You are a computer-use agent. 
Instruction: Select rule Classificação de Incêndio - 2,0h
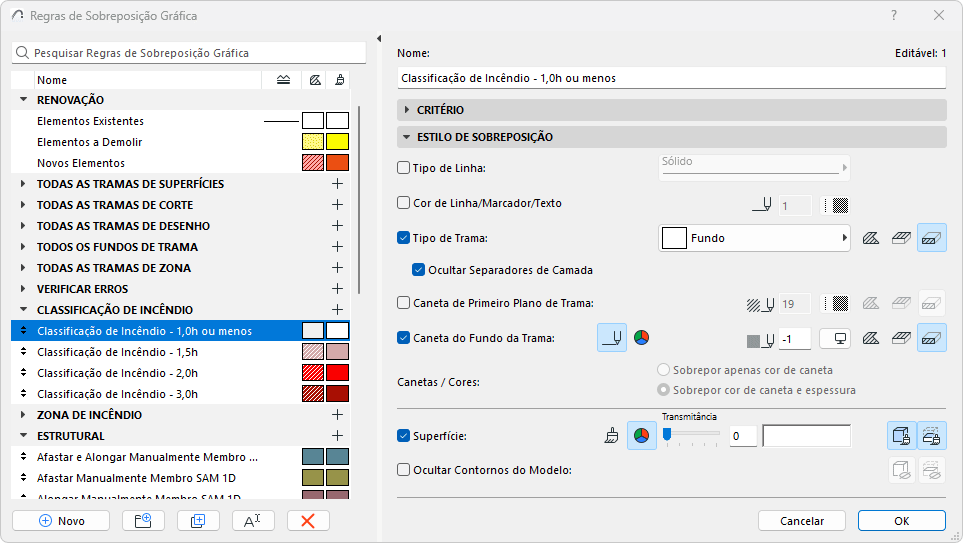pos(181,373)
